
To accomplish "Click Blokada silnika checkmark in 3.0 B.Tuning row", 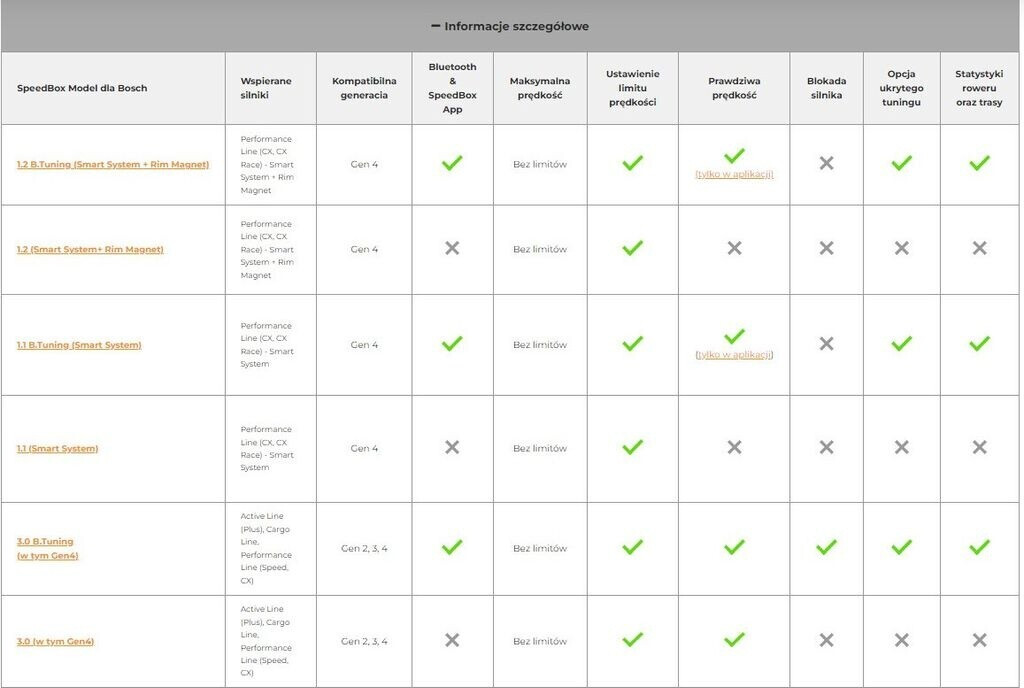I will pyautogui.click(x=826, y=547).
